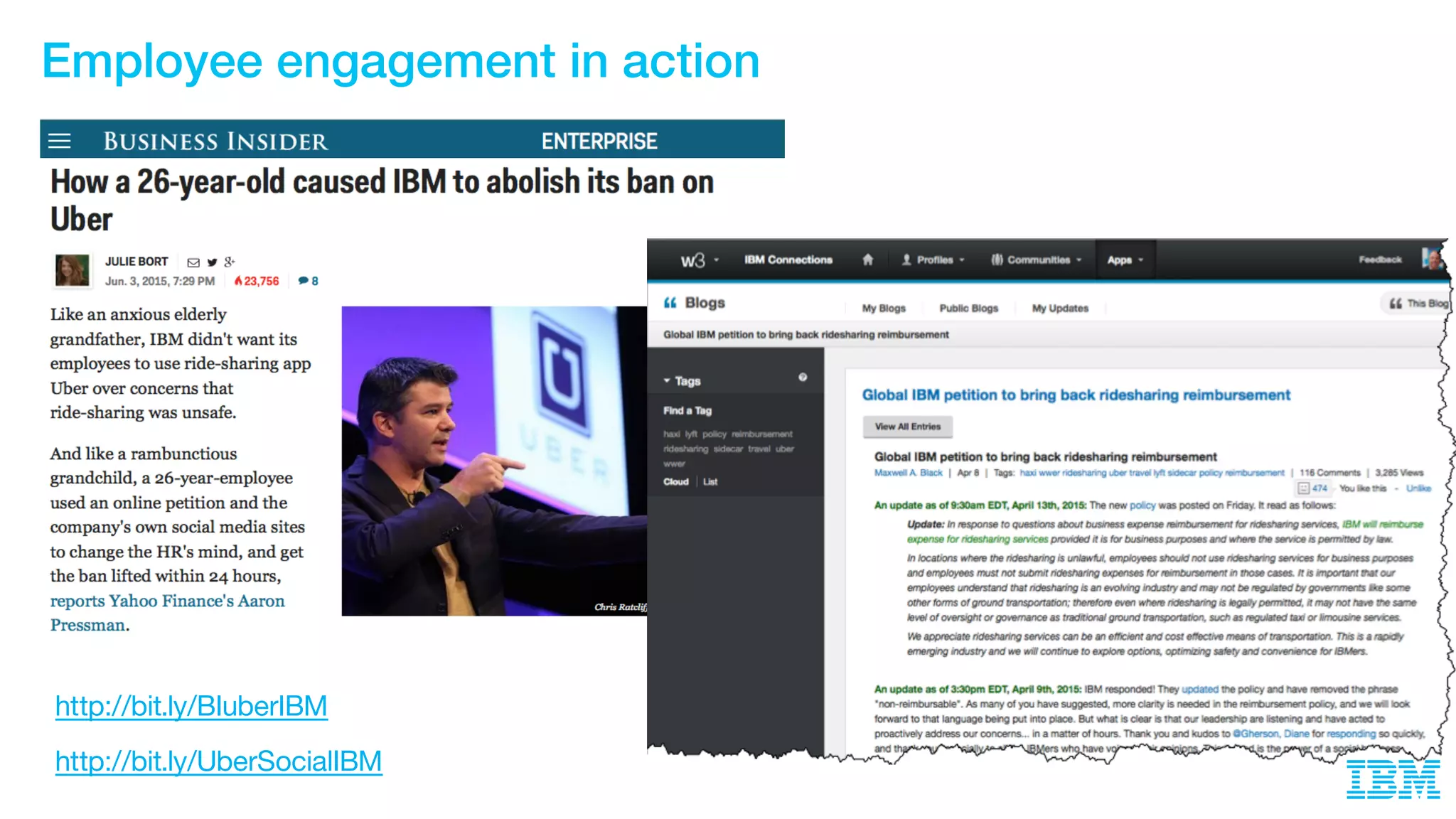Click the Blogs quote icon heading

pos(670,303)
